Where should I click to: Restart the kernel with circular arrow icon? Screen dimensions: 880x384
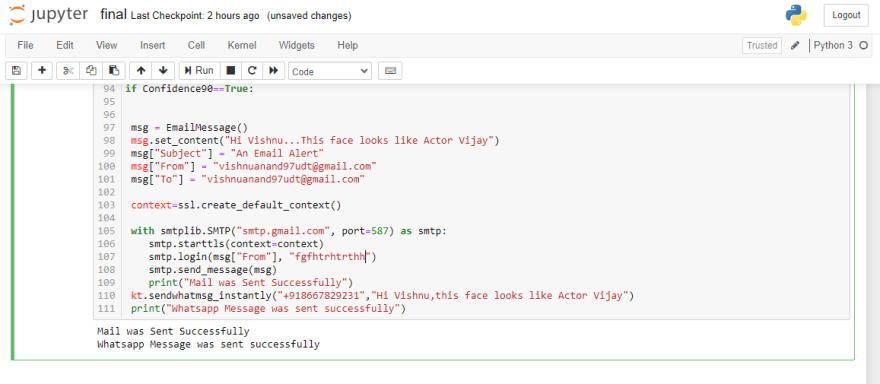252,71
